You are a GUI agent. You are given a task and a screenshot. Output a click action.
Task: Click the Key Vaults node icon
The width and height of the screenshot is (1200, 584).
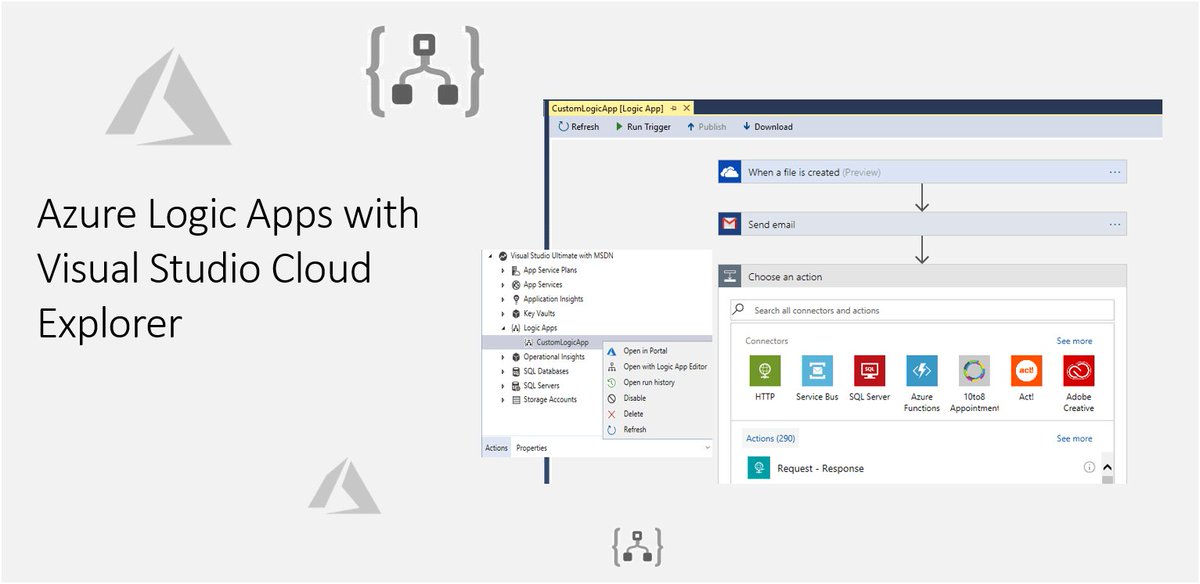(515, 313)
